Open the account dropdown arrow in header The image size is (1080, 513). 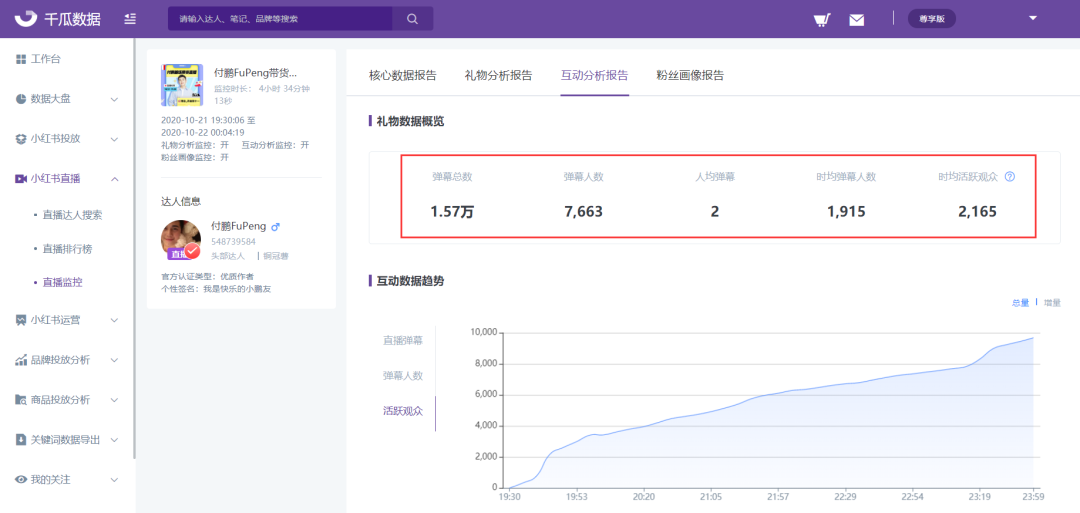1032,18
